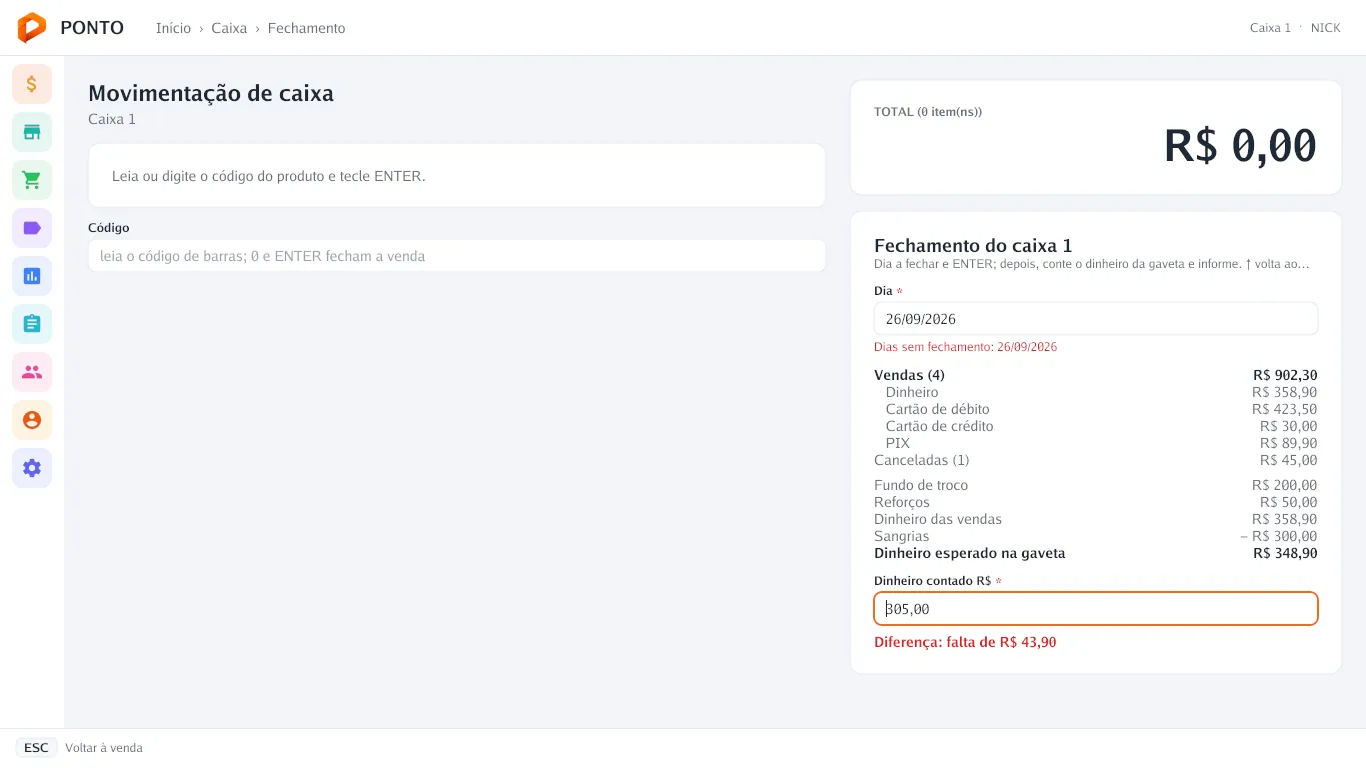Click the Cartão de débito row
Screen dimensions: 1366x768
(x=1096, y=409)
